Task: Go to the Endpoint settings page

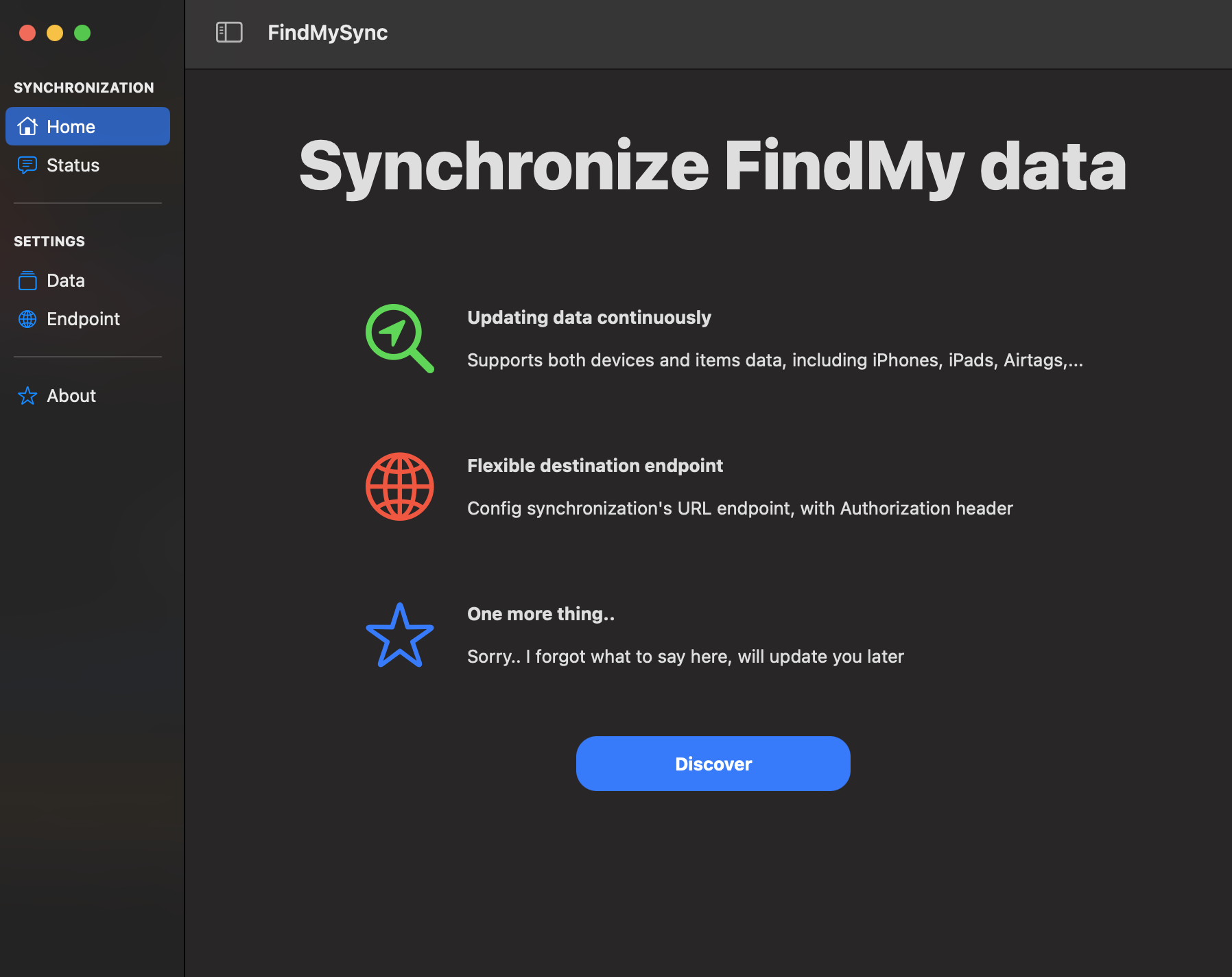Action: (88, 318)
